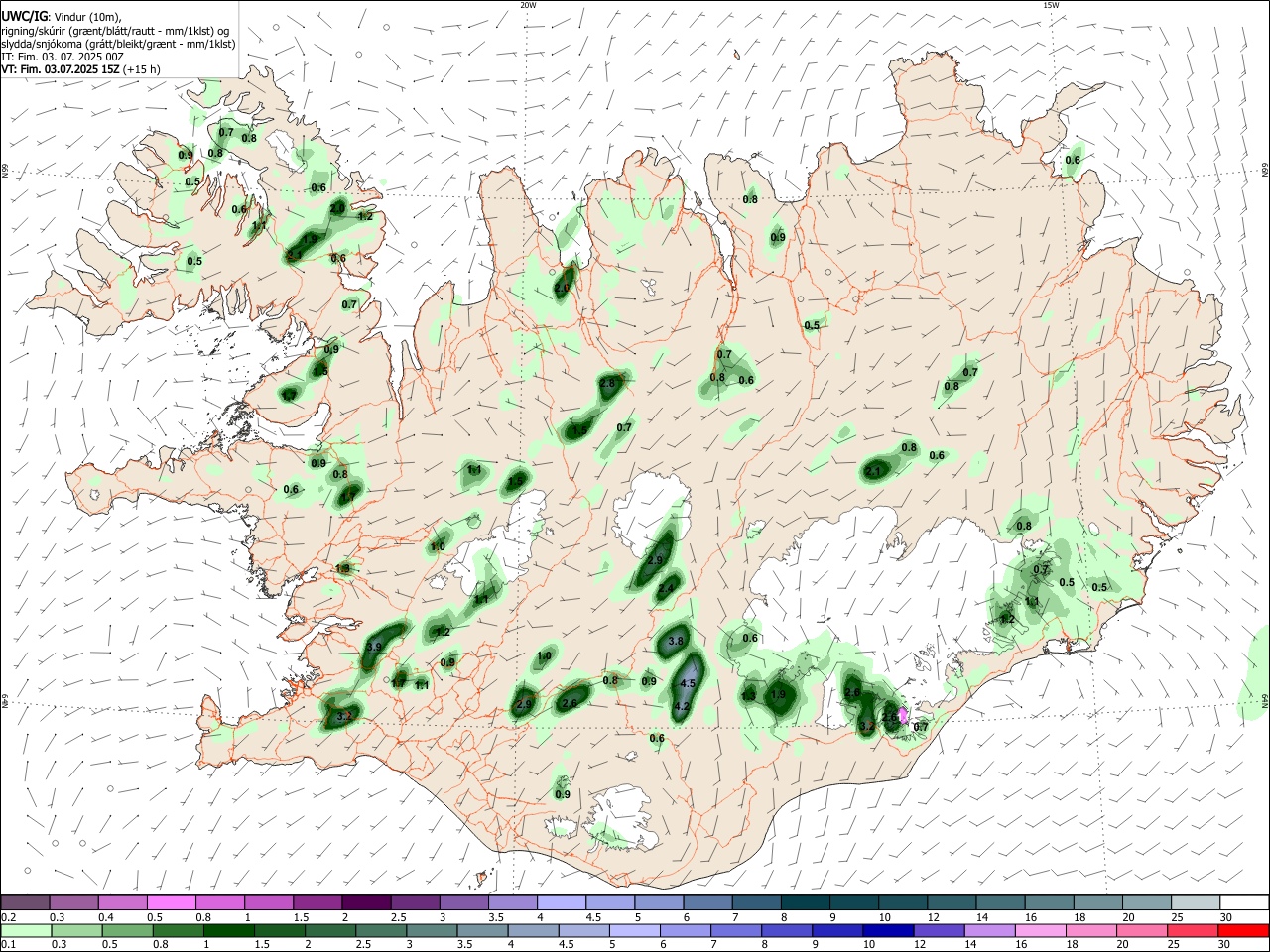The height and width of the screenshot is (952, 1270).
Task: Click the 3.8 rainfall value on the map
Action: click(676, 642)
